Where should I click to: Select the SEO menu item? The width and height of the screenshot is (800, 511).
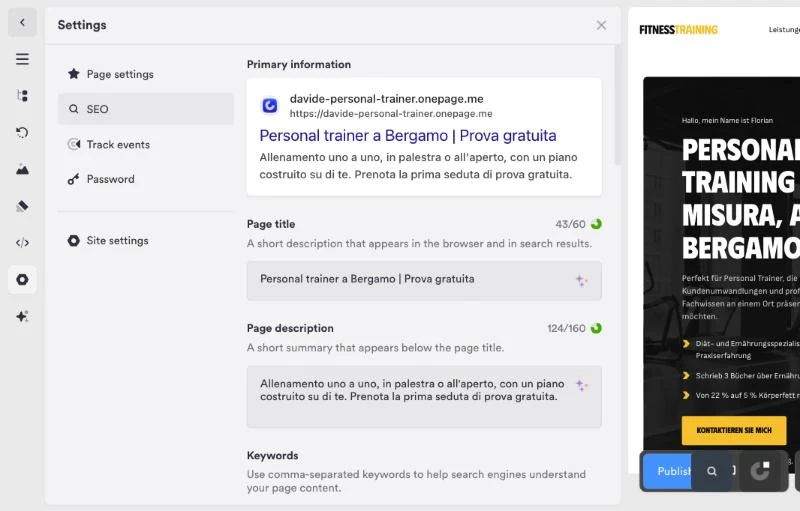(x=146, y=109)
